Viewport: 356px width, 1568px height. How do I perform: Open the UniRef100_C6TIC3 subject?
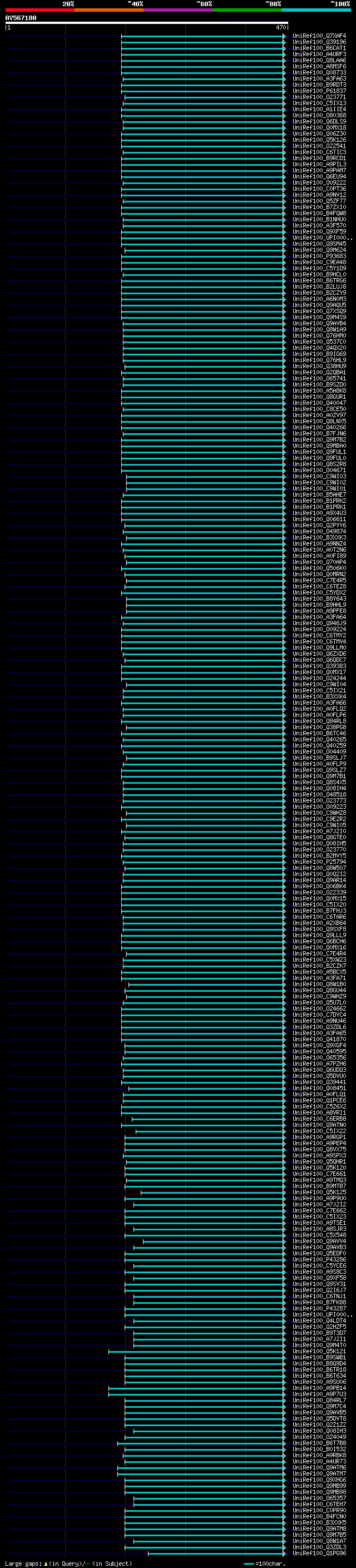tap(319, 152)
